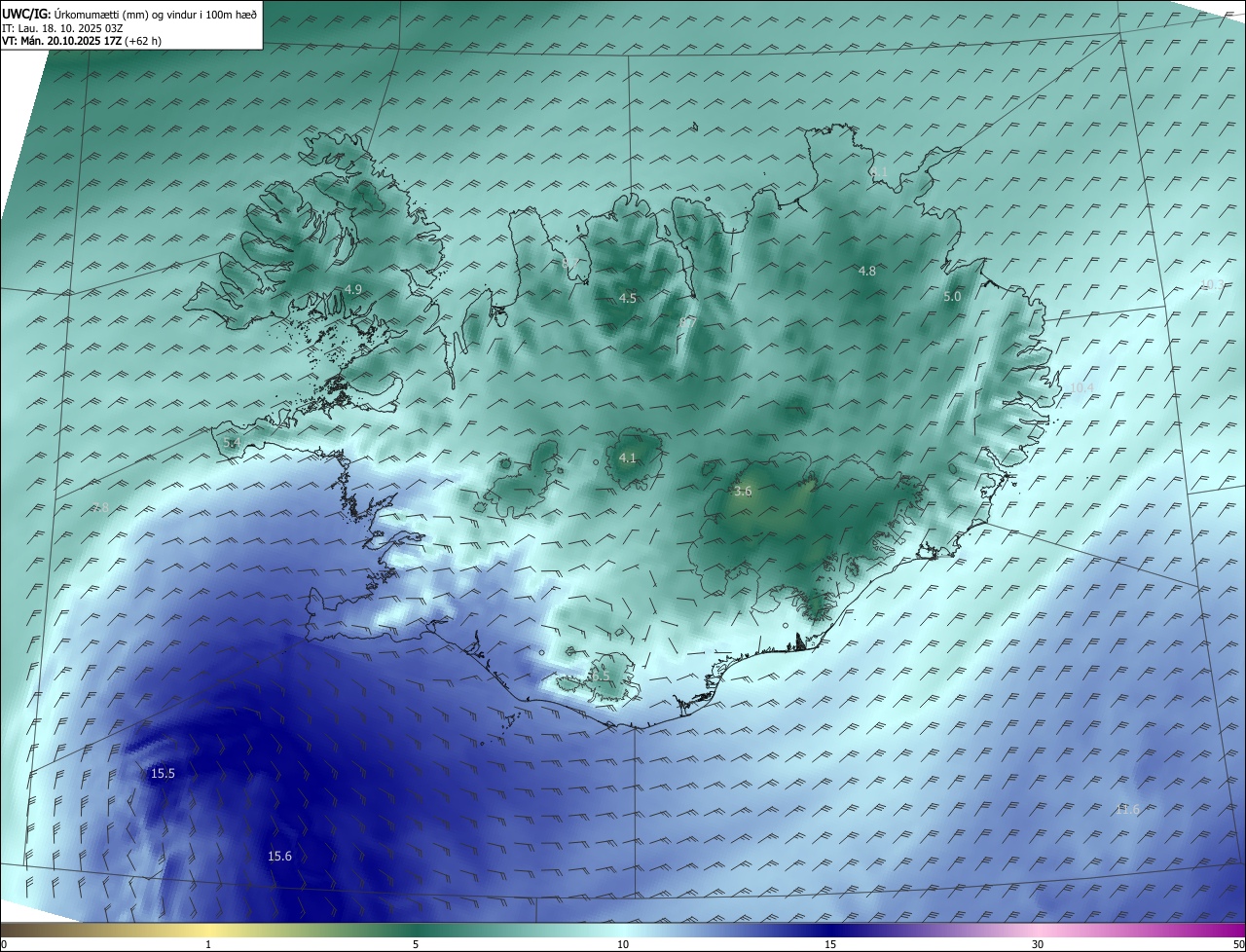1246x952 pixels.
Task: Click the 4.9 value over the Westfjords
Action: point(353,290)
